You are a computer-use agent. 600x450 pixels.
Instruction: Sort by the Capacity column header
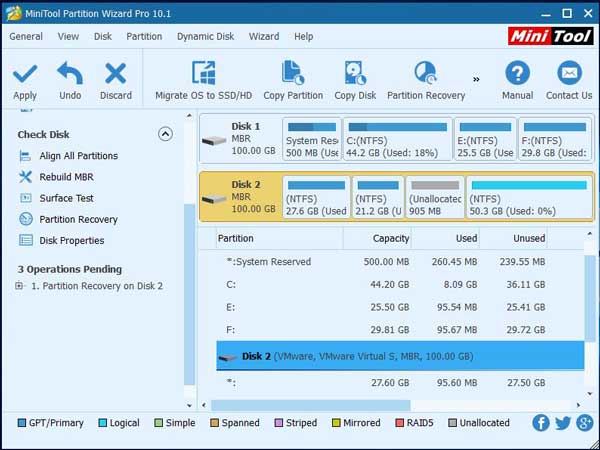pyautogui.click(x=377, y=238)
